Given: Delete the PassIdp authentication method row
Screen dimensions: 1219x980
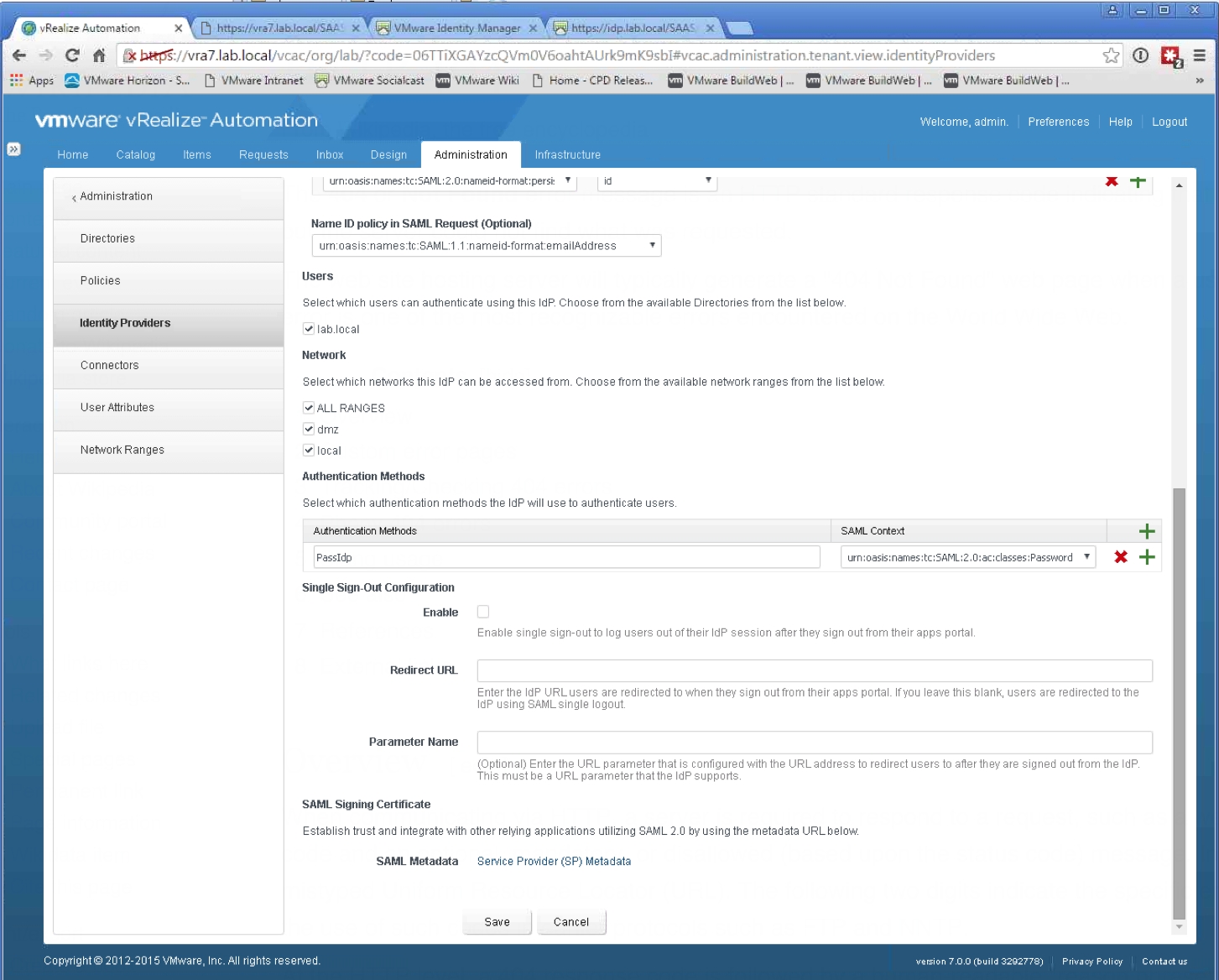Looking at the screenshot, I should click(x=1121, y=557).
